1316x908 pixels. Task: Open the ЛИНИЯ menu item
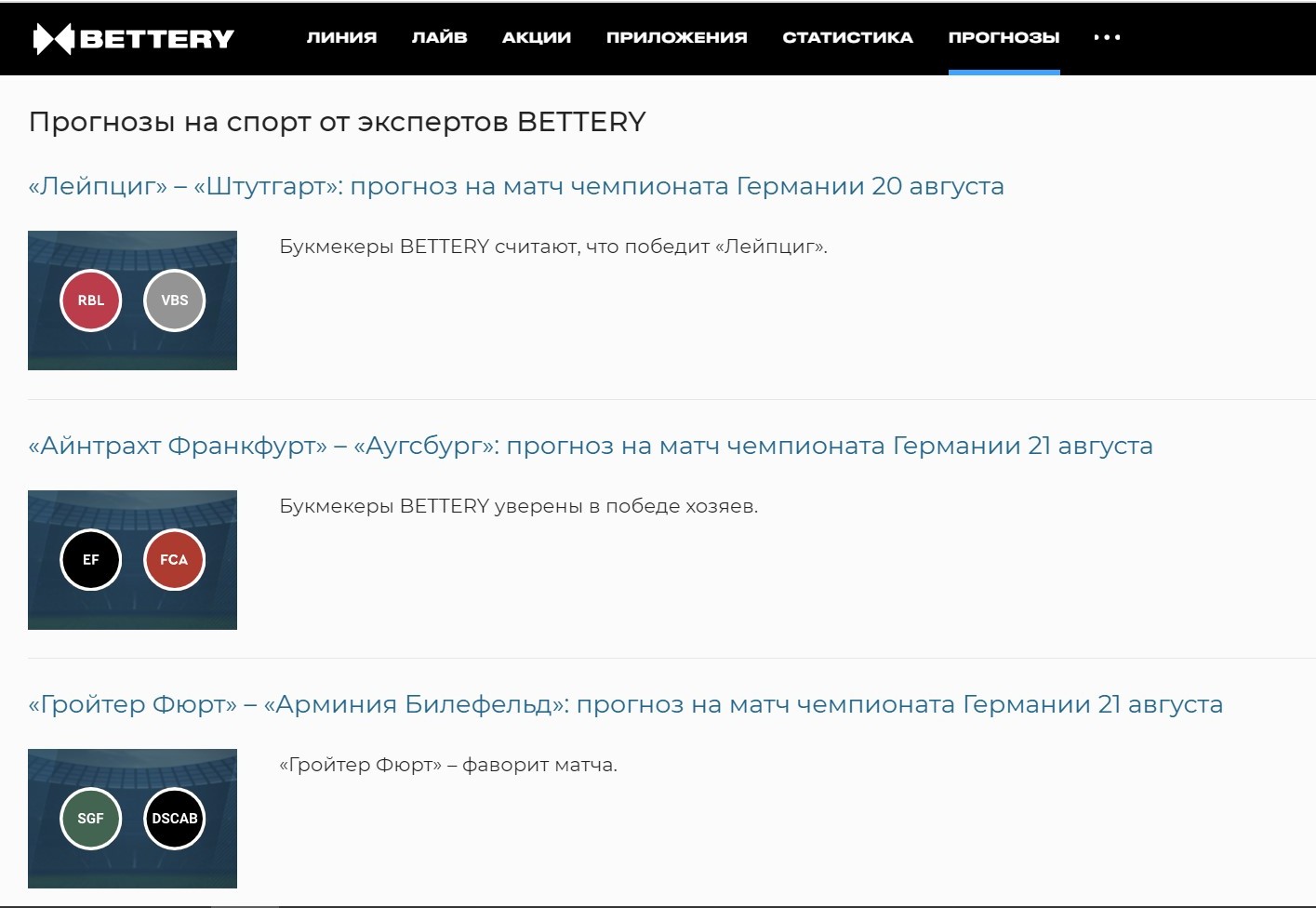coord(341,37)
